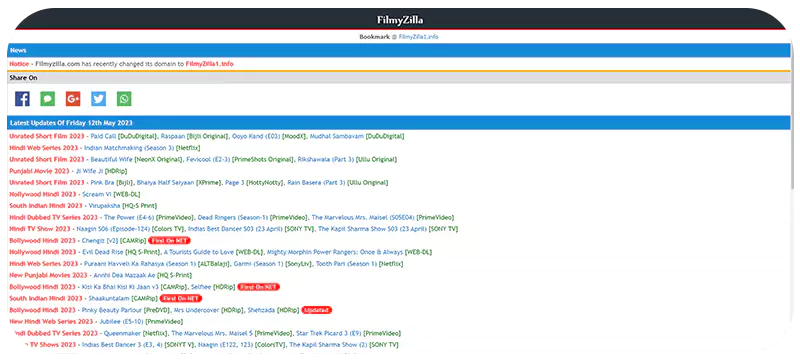This screenshot has width=800, height=360.
Task: Select the blue News section header
Action: [x=399, y=50]
